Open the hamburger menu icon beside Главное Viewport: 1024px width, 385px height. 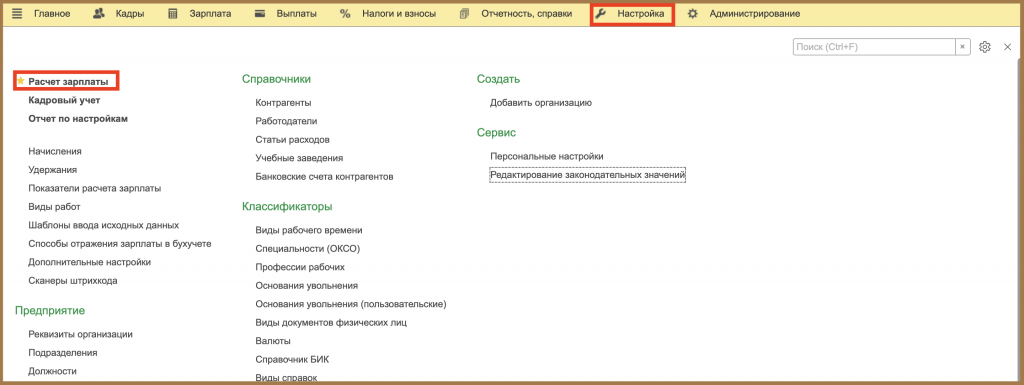coord(17,13)
